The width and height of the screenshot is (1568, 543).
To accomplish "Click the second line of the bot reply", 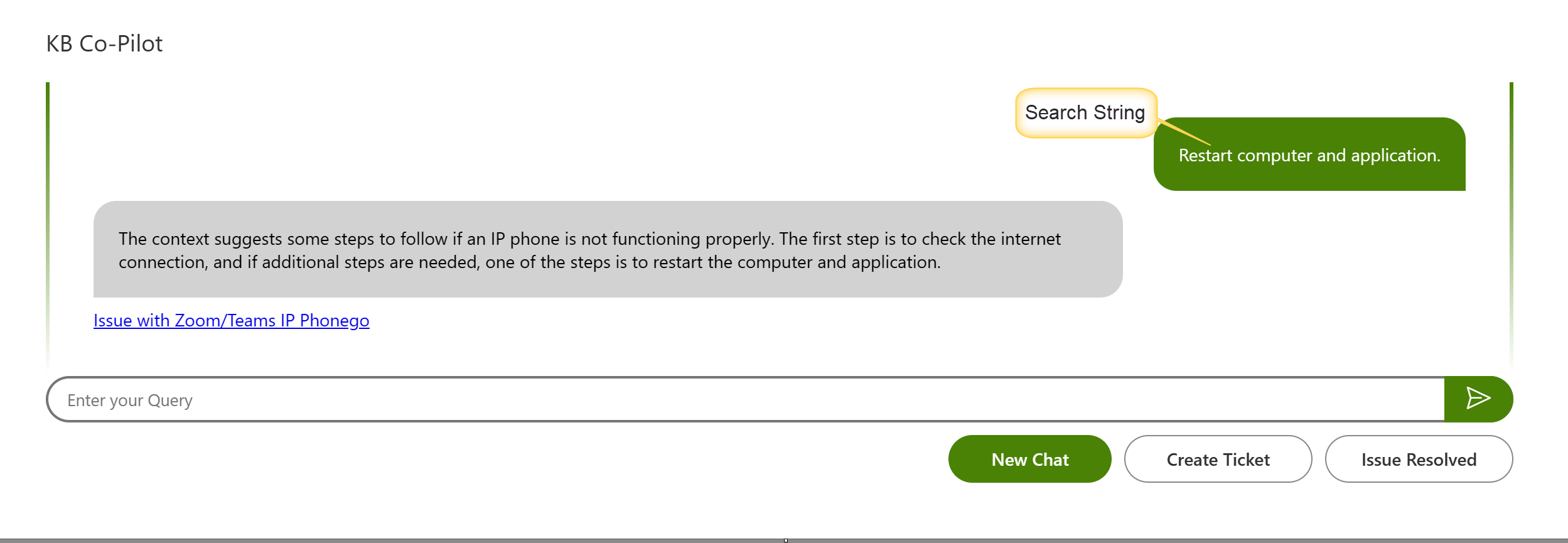I will [x=530, y=262].
